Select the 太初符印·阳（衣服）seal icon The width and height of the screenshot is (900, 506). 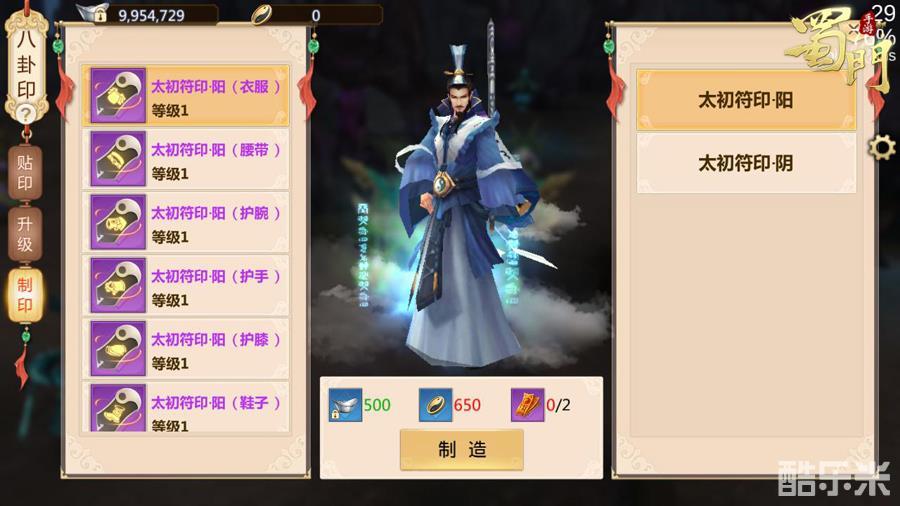pos(118,95)
